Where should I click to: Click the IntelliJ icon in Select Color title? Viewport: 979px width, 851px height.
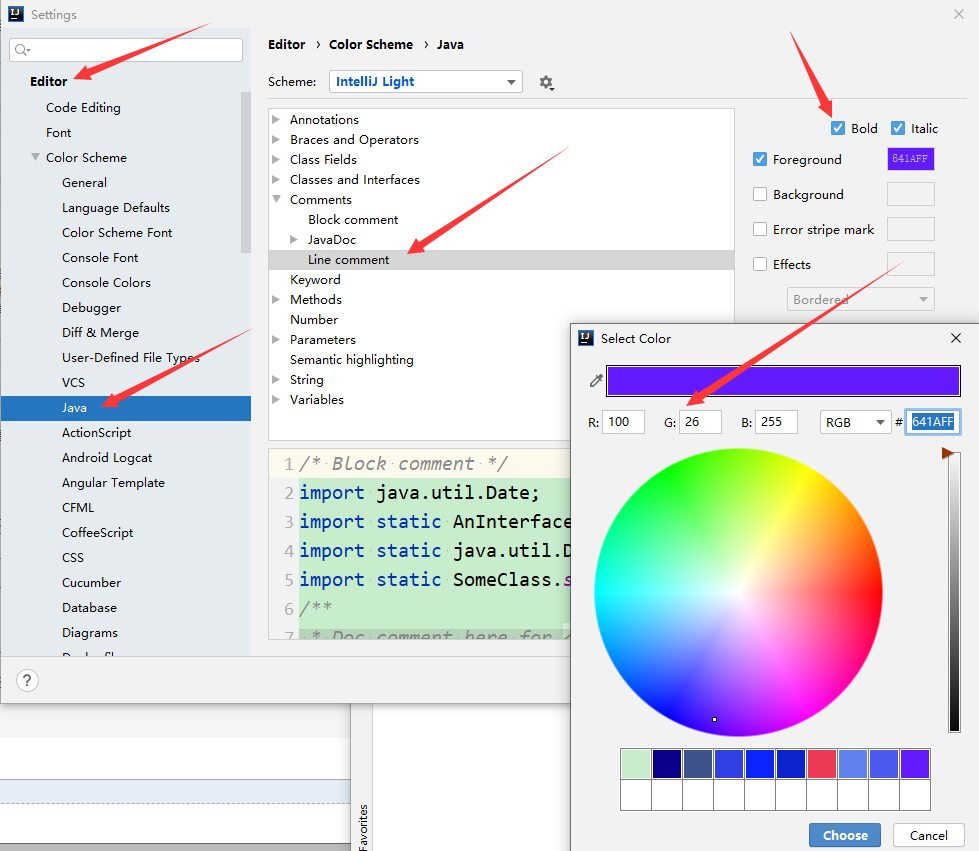click(586, 338)
